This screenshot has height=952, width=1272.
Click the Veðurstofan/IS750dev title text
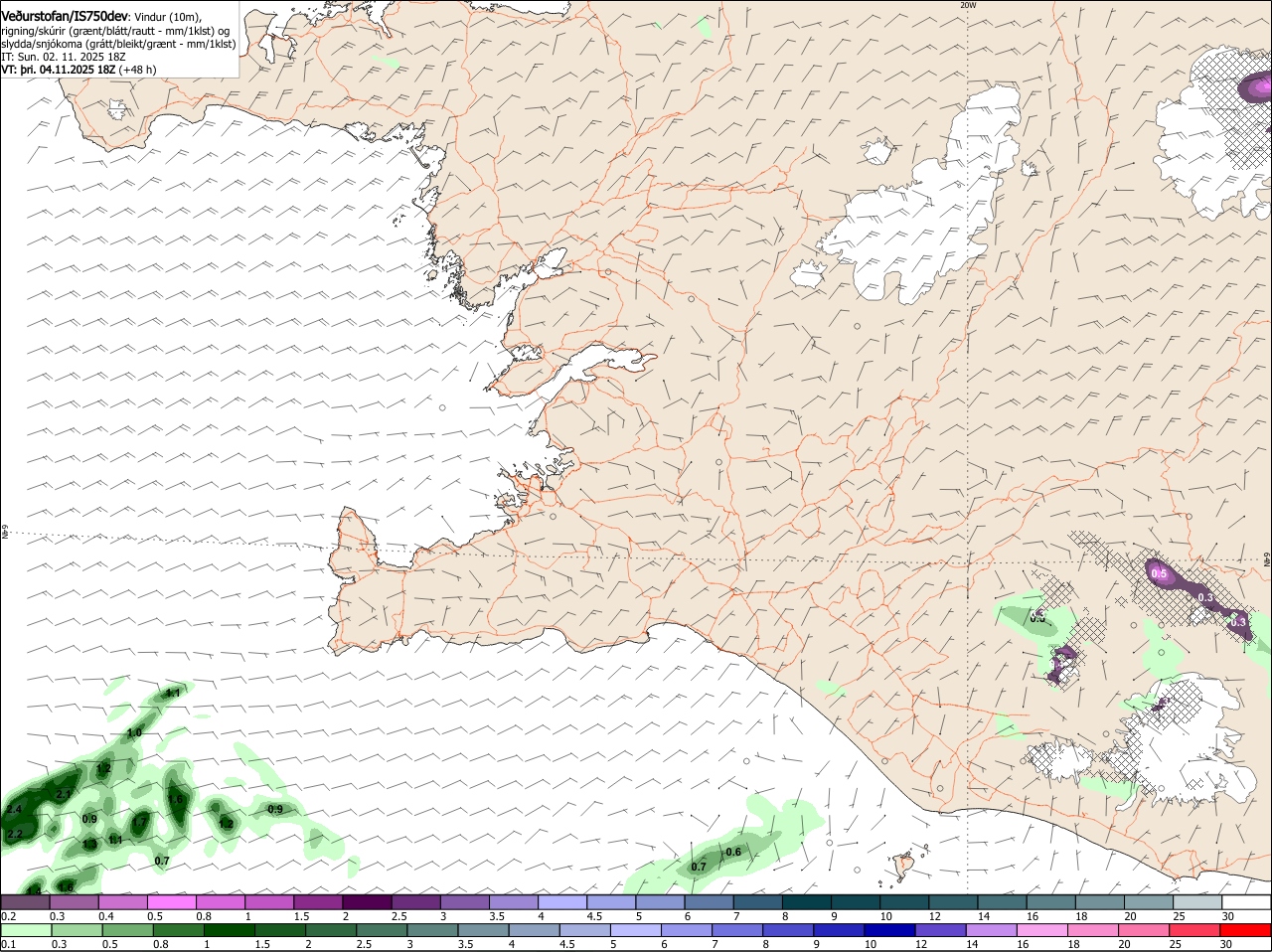pos(64,17)
